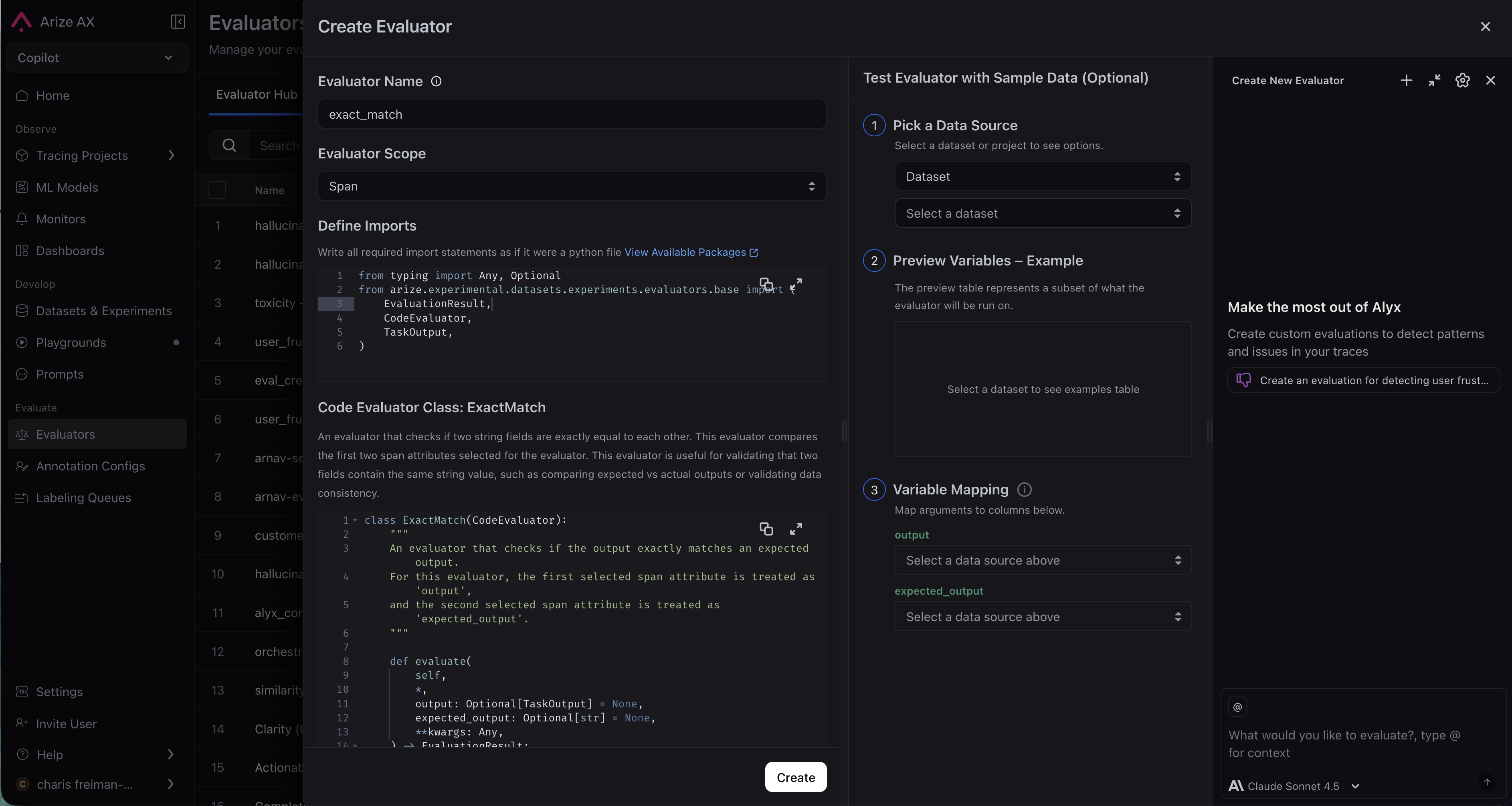The image size is (1512, 806).
Task: Click the Create button
Action: pos(795,777)
